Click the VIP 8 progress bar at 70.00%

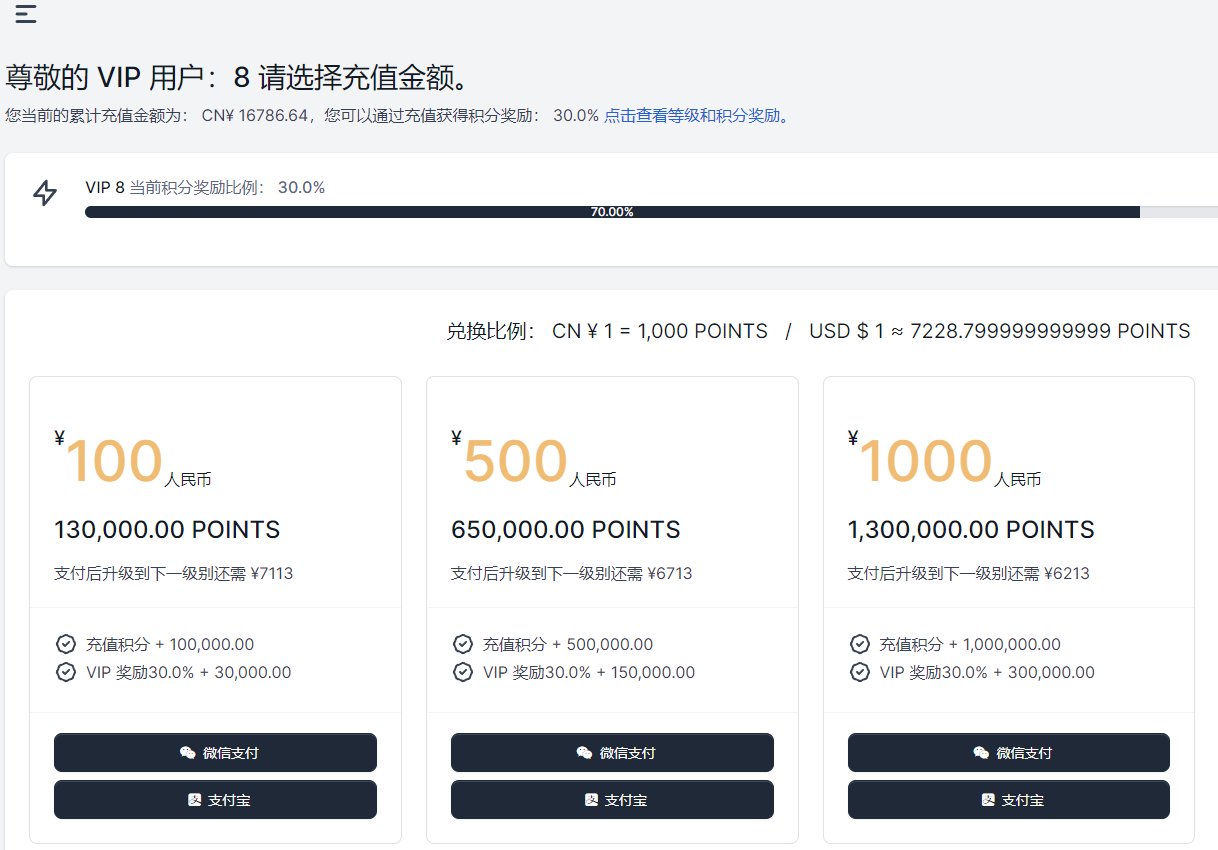point(612,212)
